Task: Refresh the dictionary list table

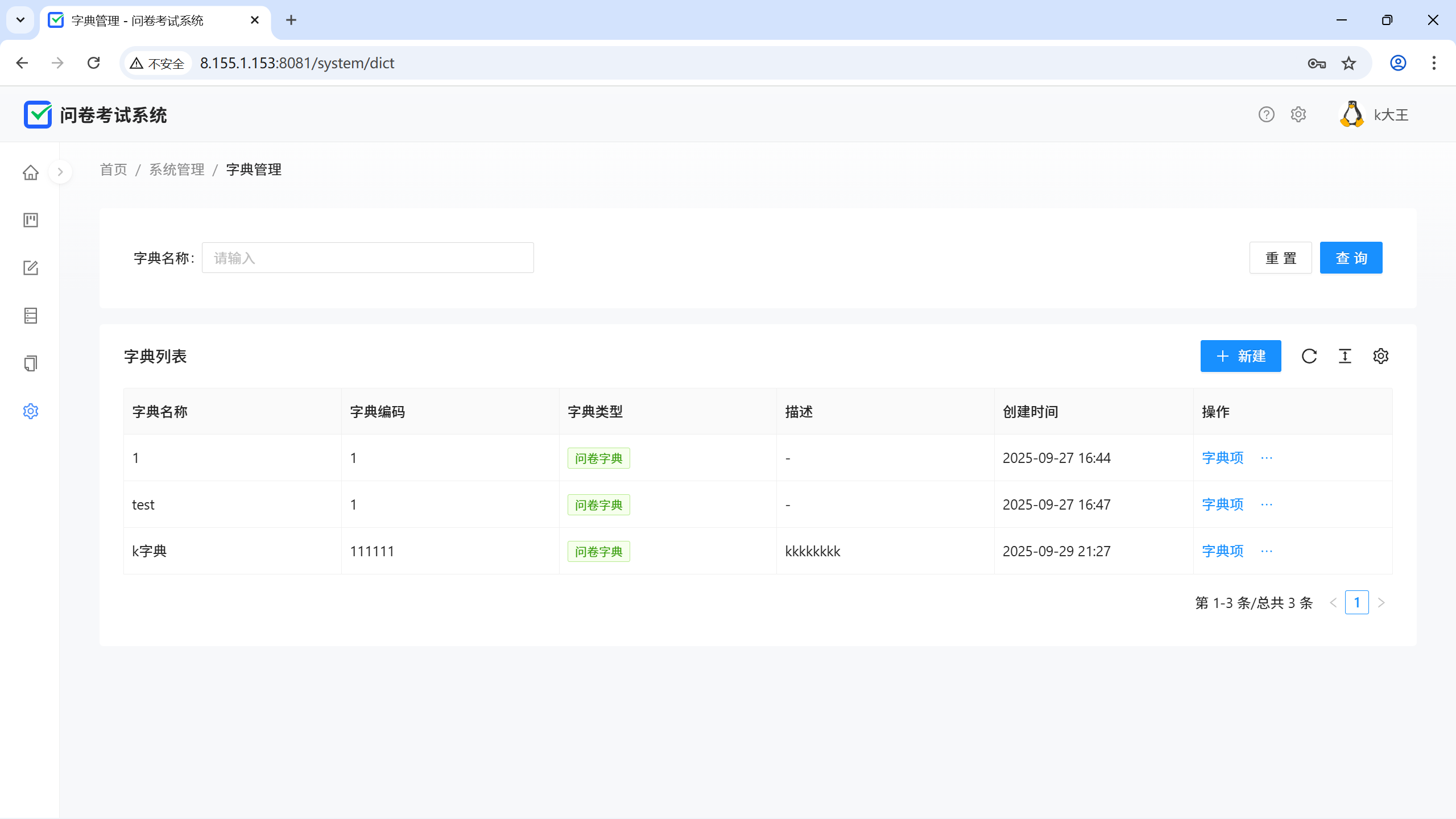Action: 1309,356
